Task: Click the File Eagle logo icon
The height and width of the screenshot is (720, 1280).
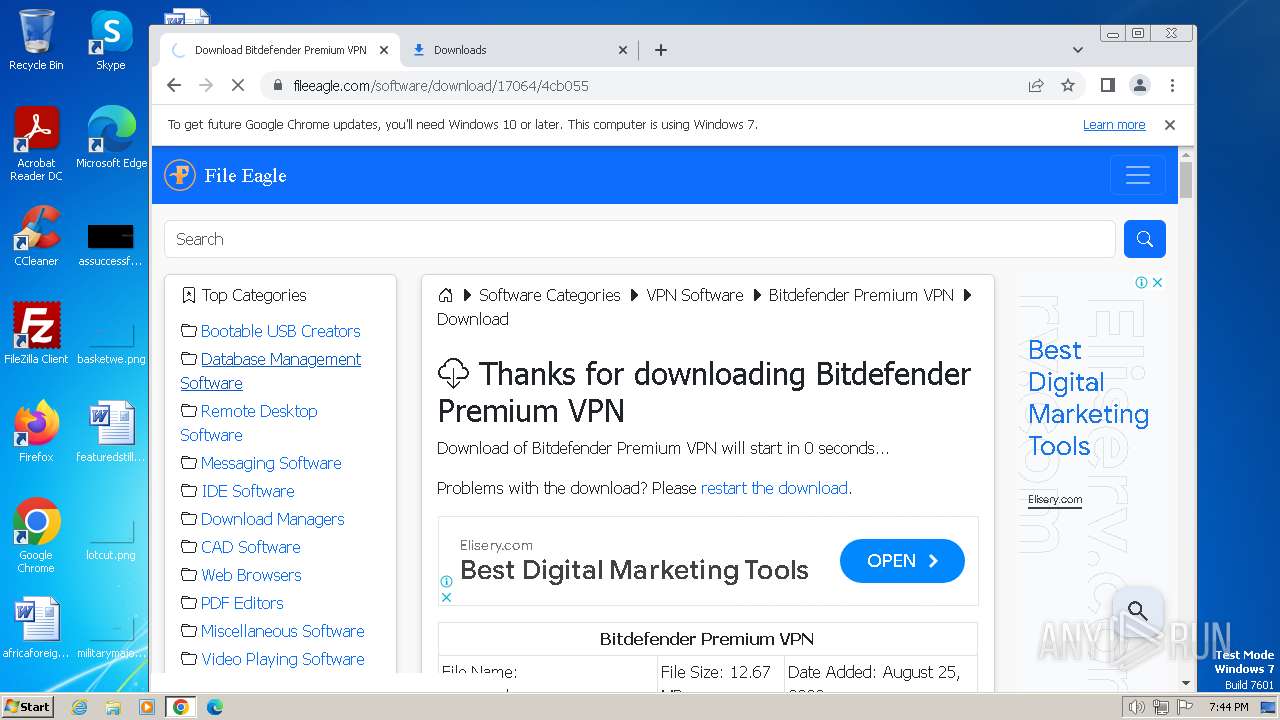Action: (180, 175)
